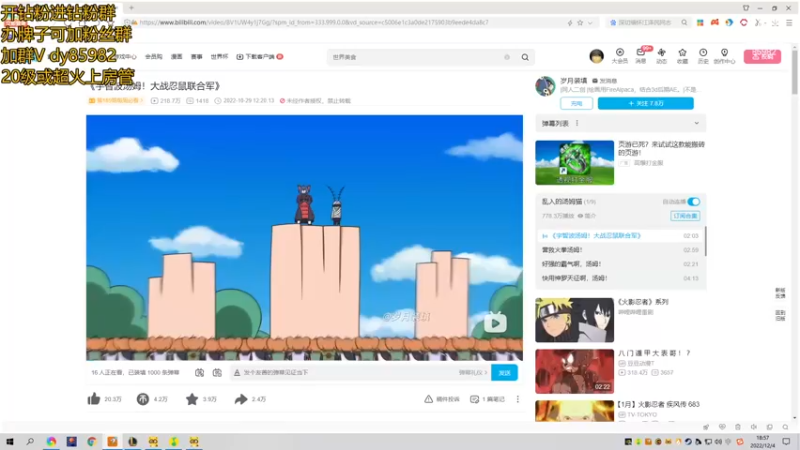Open 动态 feed icon
Viewport: 800px width, 450px height.
click(661, 56)
